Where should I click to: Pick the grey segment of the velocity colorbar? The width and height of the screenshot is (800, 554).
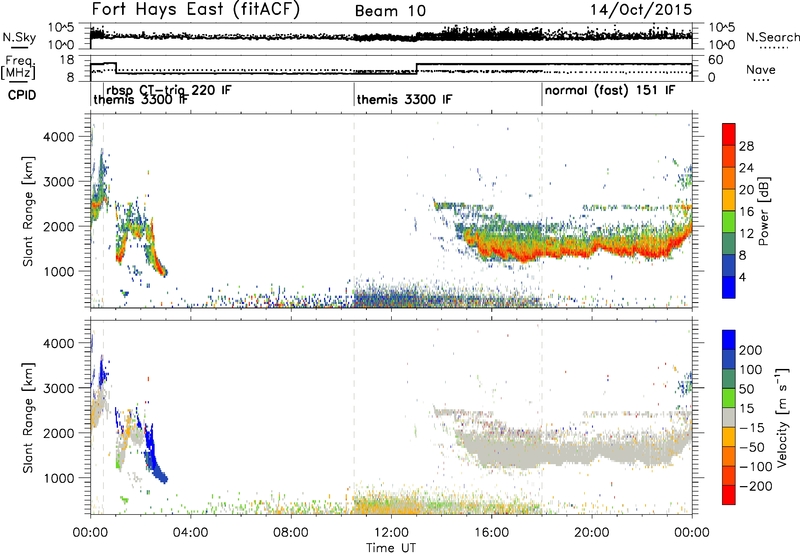pyautogui.click(x=729, y=417)
